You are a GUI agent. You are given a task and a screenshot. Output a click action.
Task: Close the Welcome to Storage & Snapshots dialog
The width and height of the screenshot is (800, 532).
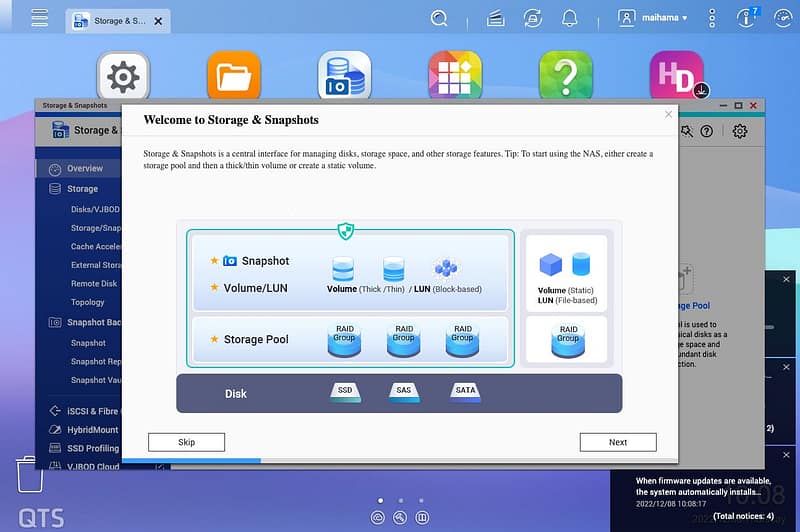coord(668,114)
